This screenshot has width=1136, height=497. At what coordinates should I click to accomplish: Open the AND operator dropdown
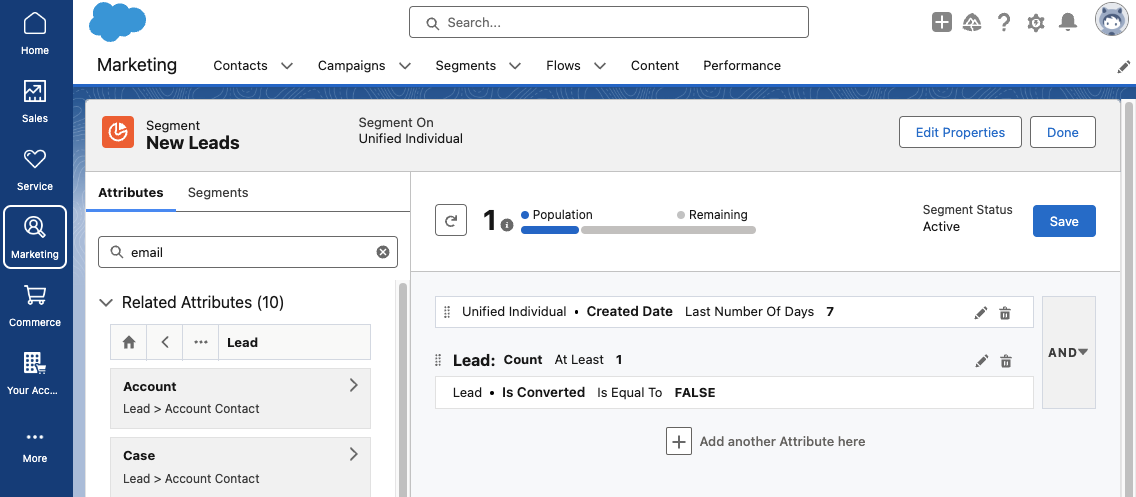coord(1069,352)
